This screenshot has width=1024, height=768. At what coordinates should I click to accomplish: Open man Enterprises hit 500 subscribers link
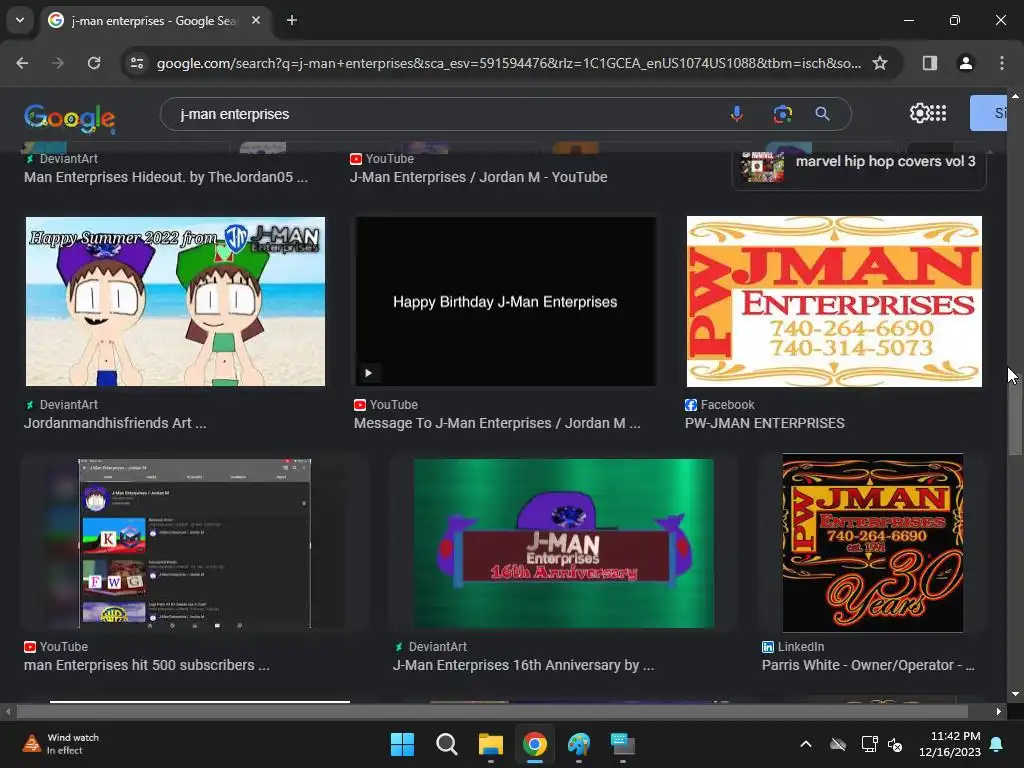(146, 665)
